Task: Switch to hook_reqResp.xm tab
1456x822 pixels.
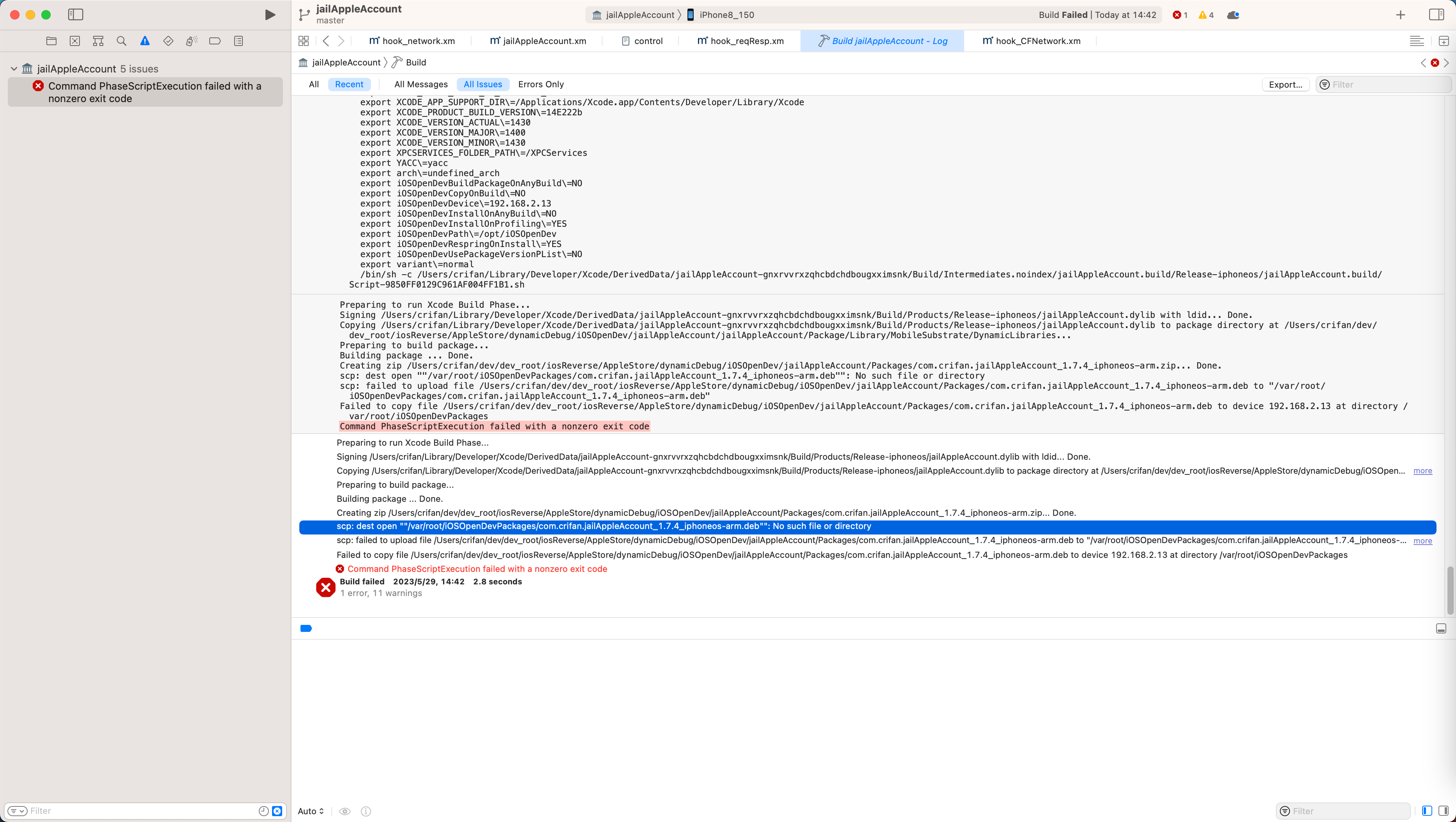Action: (x=740, y=41)
